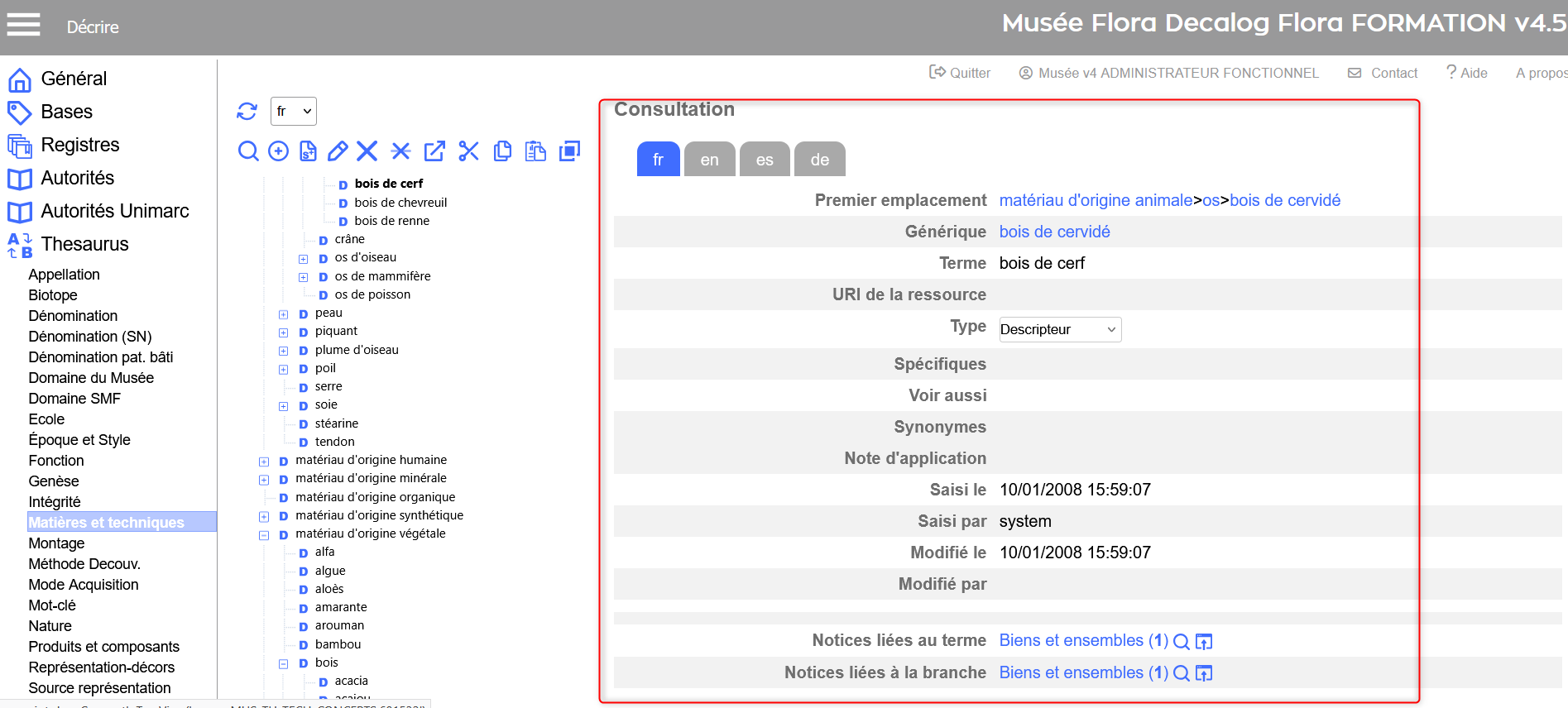1568x708 pixels.
Task: Open the fr language dropdown above the tree
Action: tap(294, 112)
